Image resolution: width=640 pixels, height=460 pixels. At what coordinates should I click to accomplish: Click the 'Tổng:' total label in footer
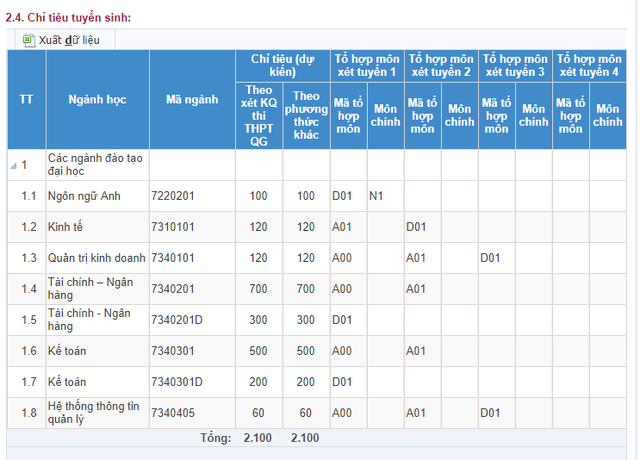point(215,438)
